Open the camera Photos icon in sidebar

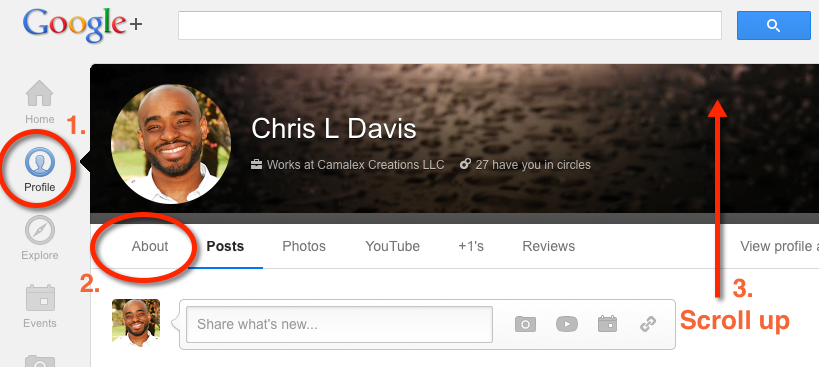click(40, 361)
